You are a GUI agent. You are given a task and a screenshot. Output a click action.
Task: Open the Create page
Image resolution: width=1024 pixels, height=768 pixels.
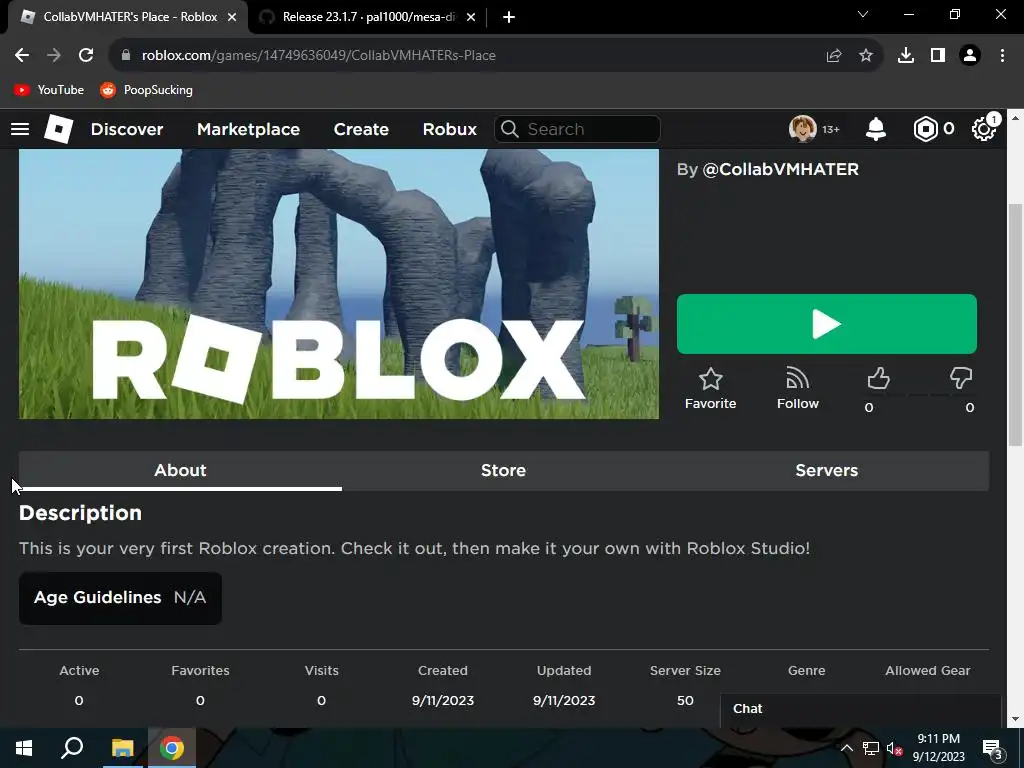pyautogui.click(x=361, y=129)
